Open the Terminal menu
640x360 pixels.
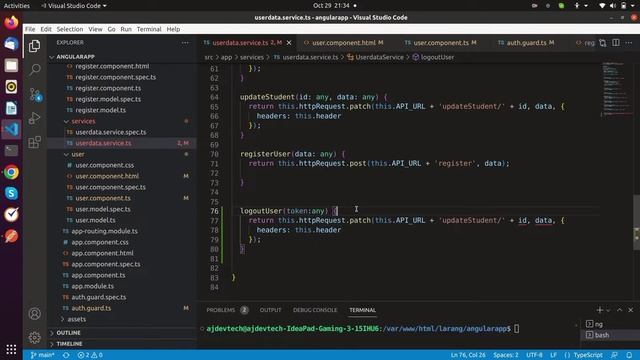pyautogui.click(x=149, y=29)
